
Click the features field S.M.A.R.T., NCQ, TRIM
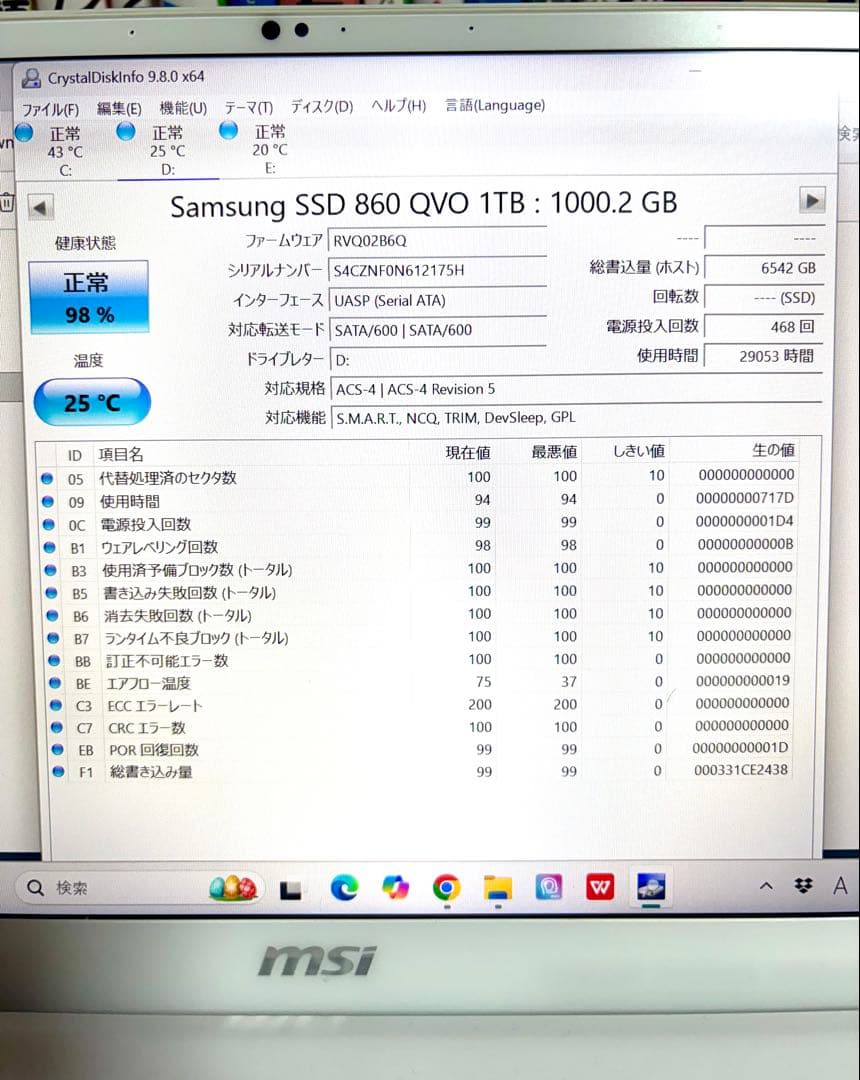(x=576, y=417)
